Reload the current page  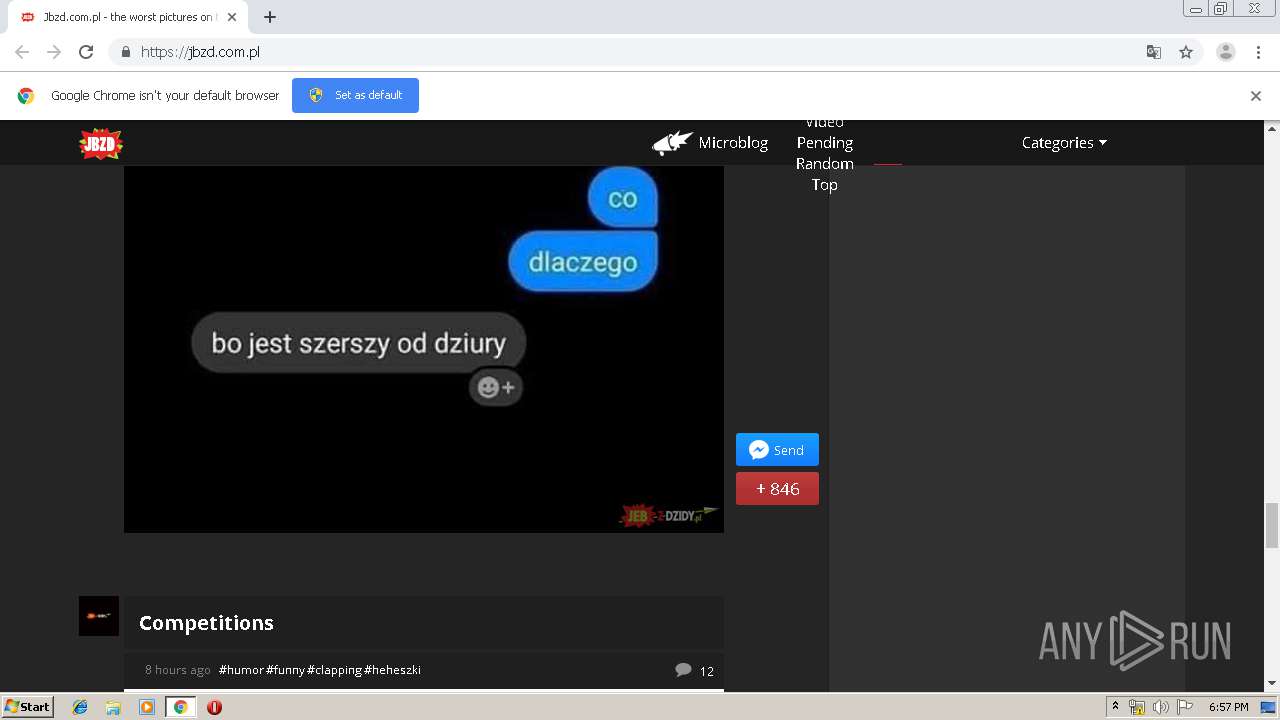pos(86,52)
